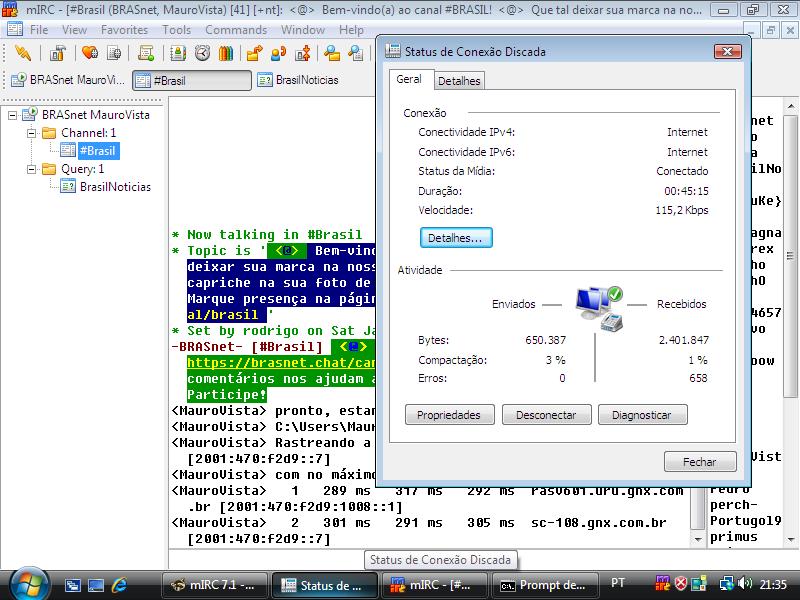
Task: Collapse the Channel: 1 folder
Action: coord(31,133)
